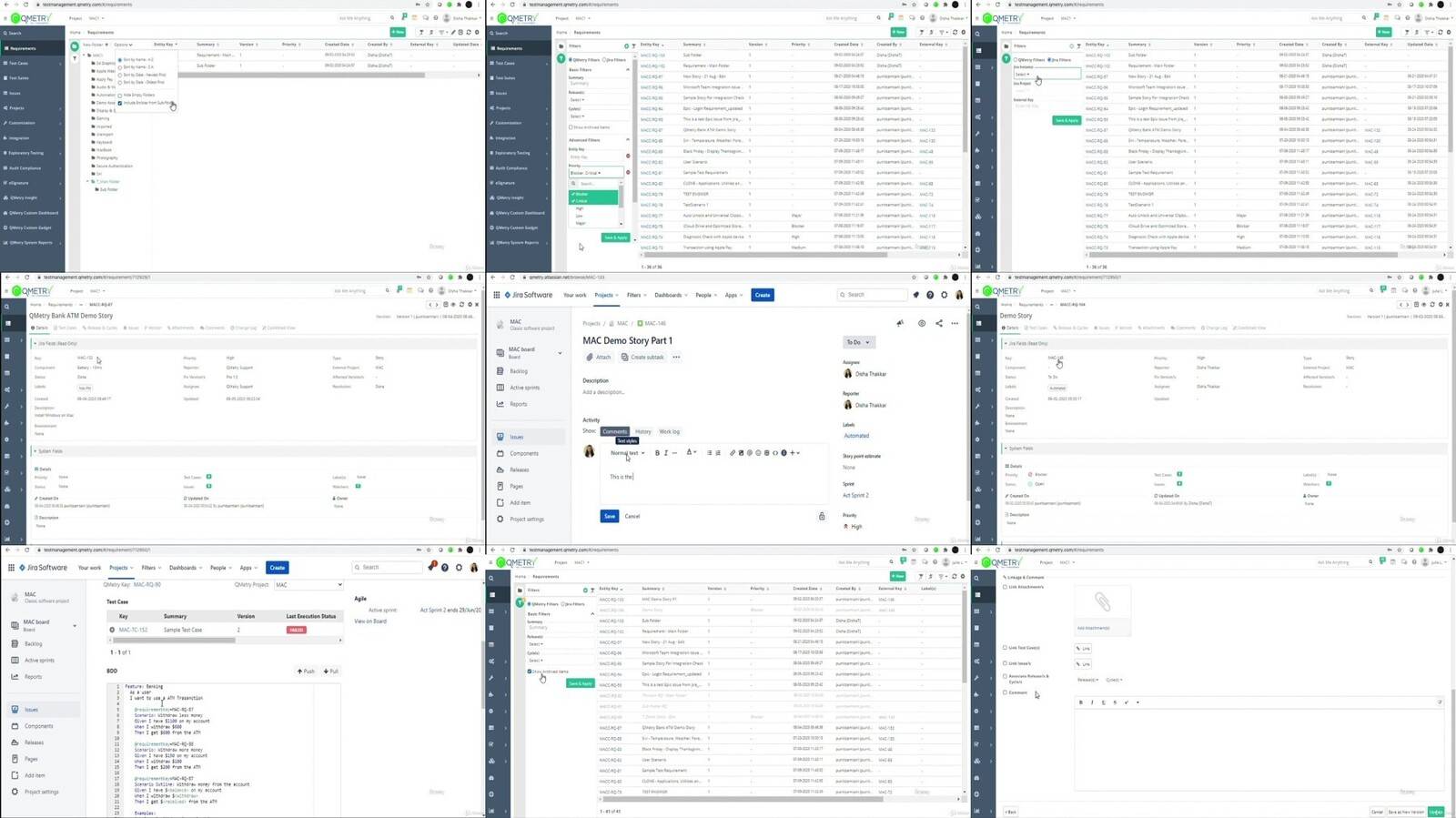The image size is (1456, 818).
Task: Click the feedback megaphone icon on the MAC-146 issue
Action: [x=900, y=323]
